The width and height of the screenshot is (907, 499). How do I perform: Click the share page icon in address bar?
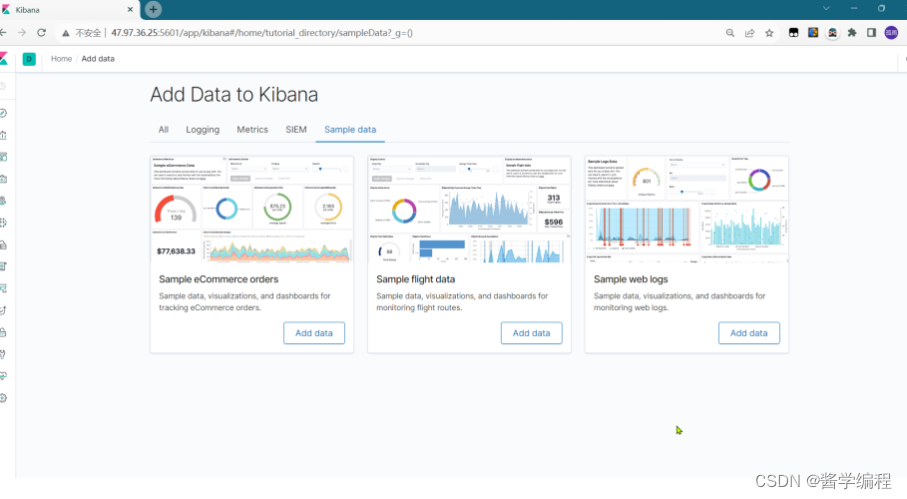[x=750, y=33]
